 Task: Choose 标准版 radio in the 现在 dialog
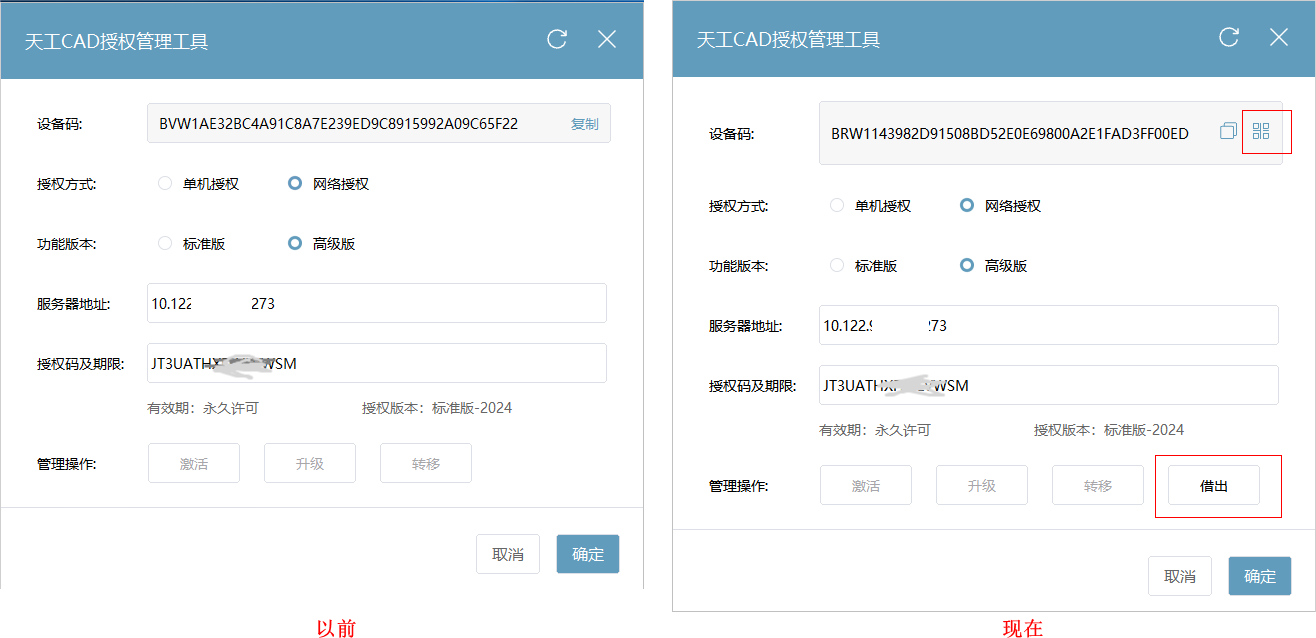[837, 265]
